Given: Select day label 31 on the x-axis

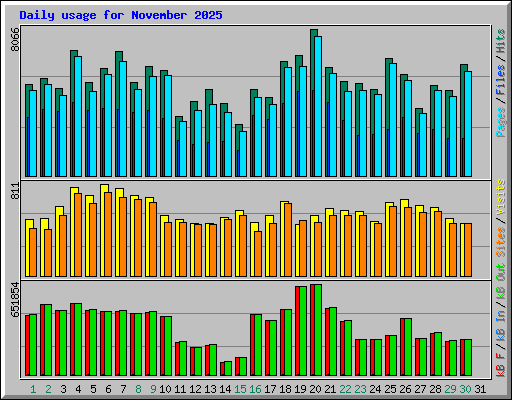Looking at the screenshot, I should point(480,389).
